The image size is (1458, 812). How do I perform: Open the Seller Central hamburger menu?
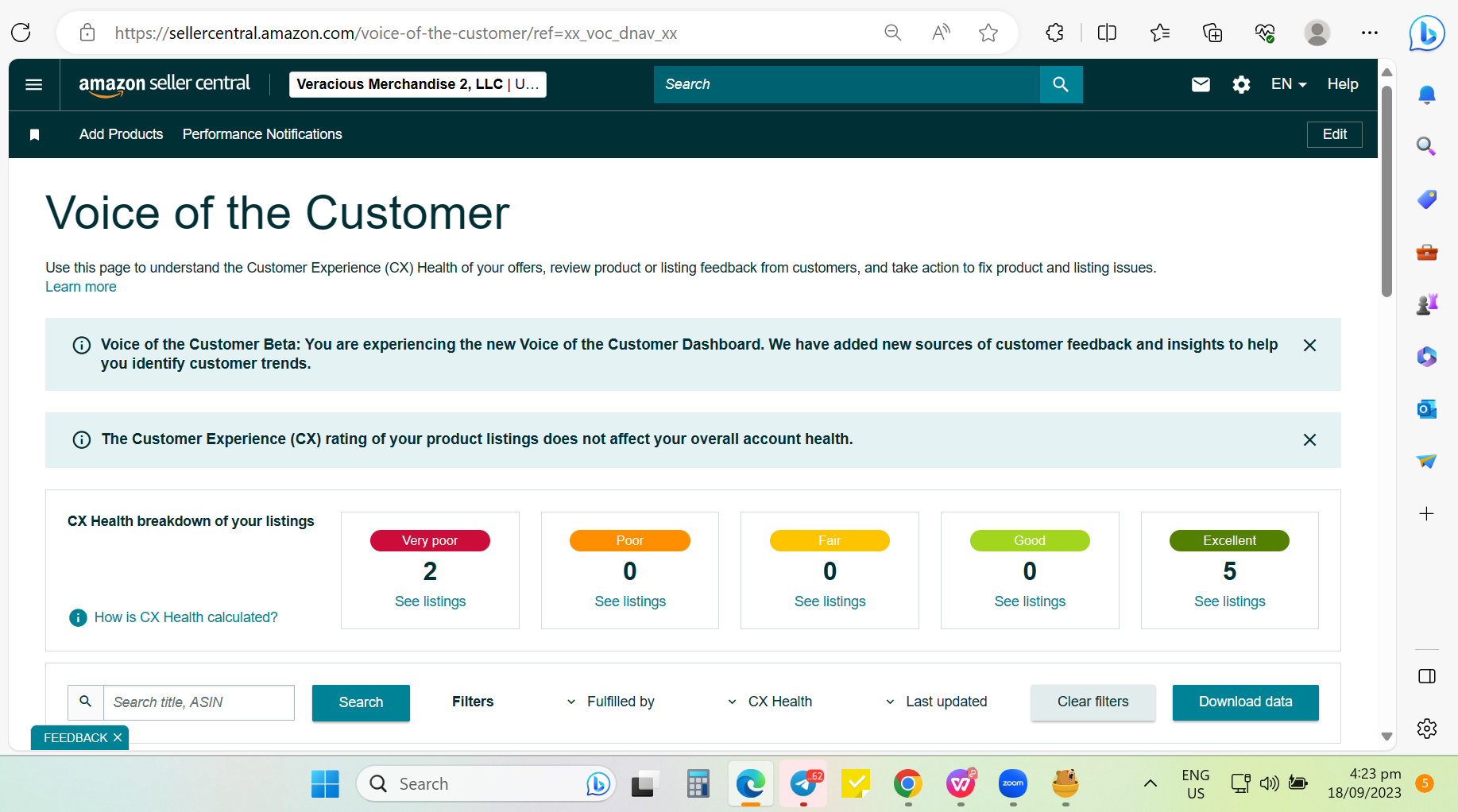point(33,84)
